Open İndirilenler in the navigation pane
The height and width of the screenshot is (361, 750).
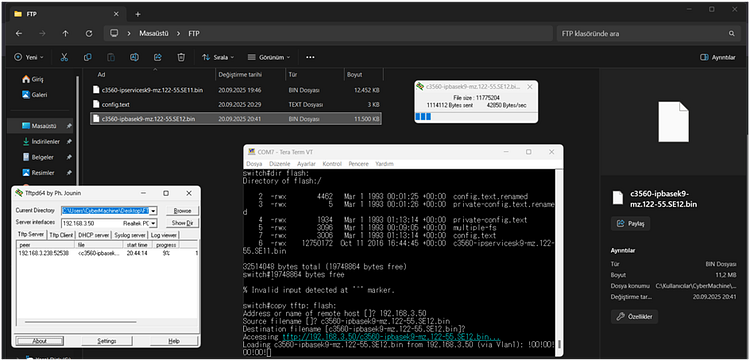(42, 142)
